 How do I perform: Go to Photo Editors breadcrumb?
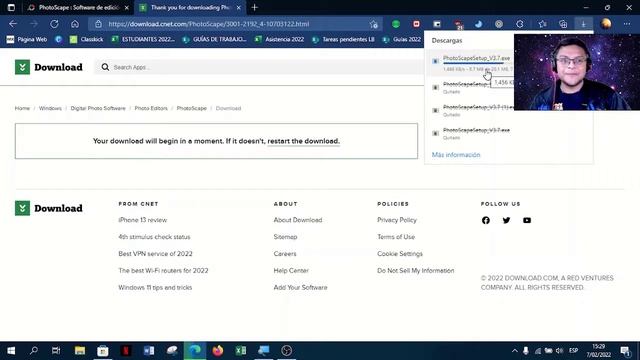151,108
